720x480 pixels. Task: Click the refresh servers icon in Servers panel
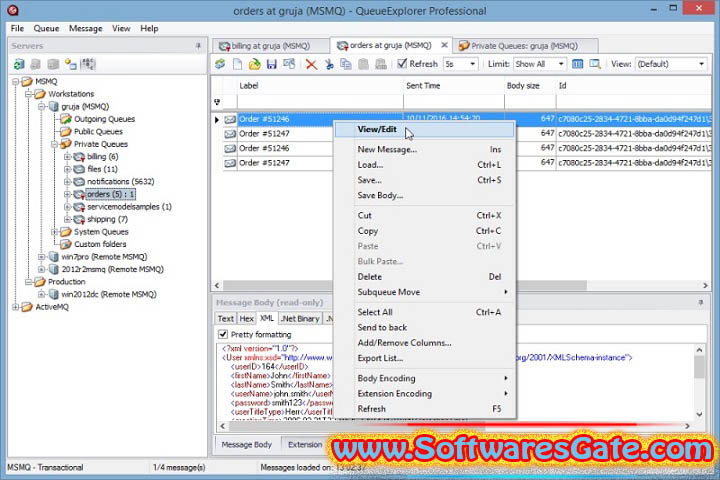[x=19, y=64]
